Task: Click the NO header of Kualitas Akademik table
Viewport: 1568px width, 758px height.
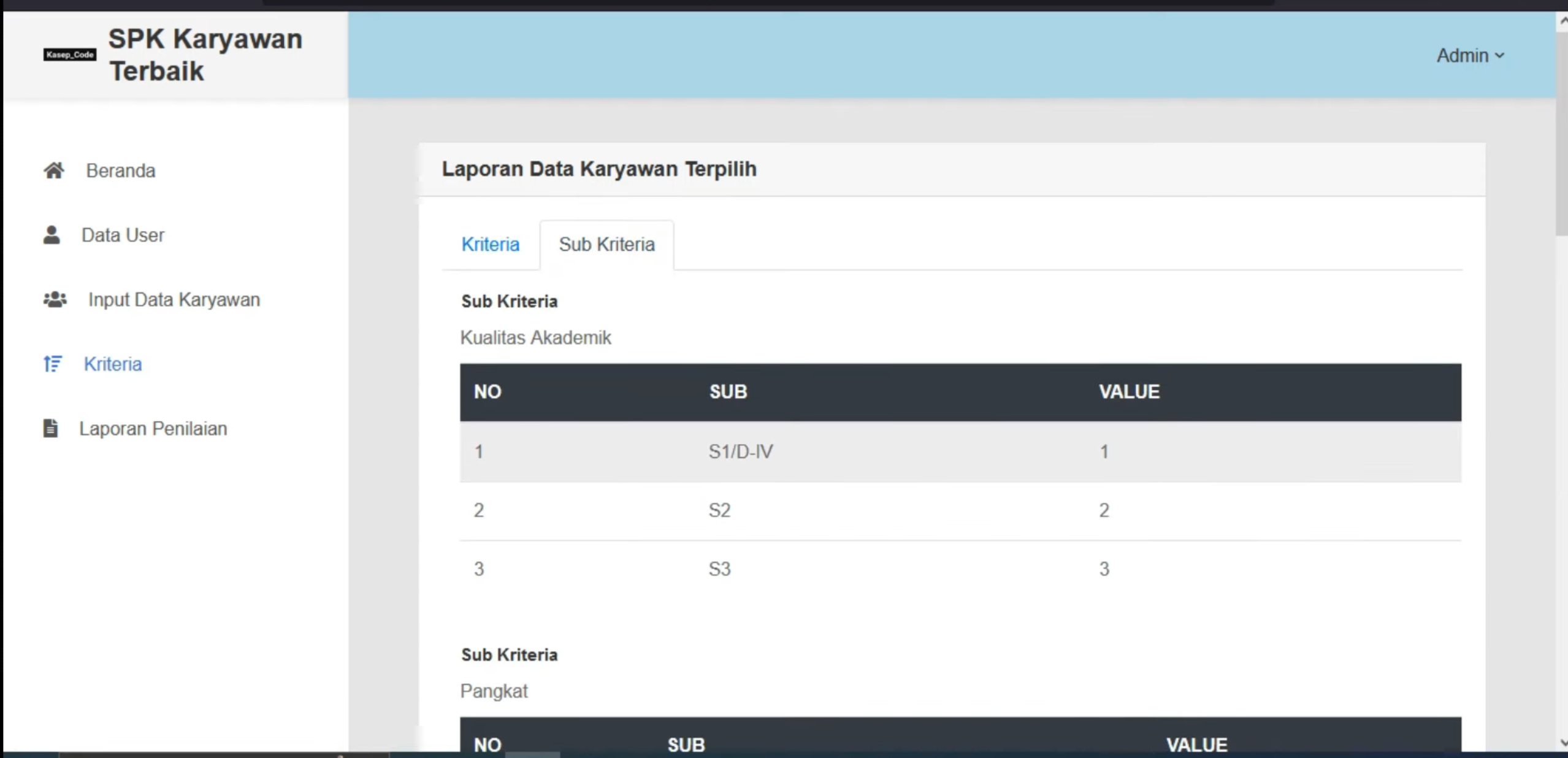Action: pyautogui.click(x=488, y=391)
